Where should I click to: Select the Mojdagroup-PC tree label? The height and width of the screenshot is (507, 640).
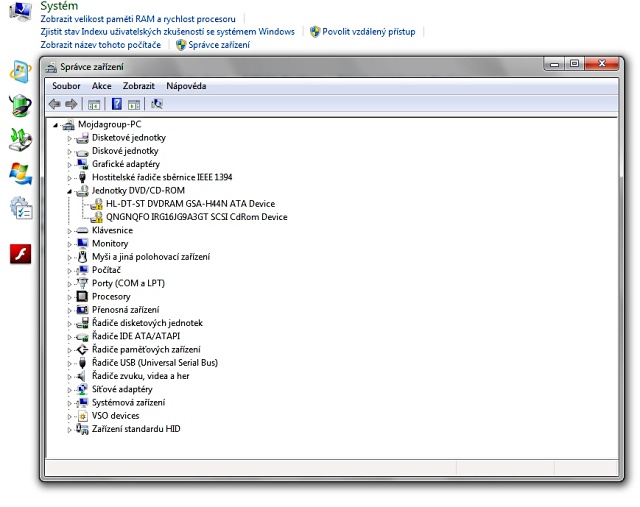pyautogui.click(x=109, y=125)
